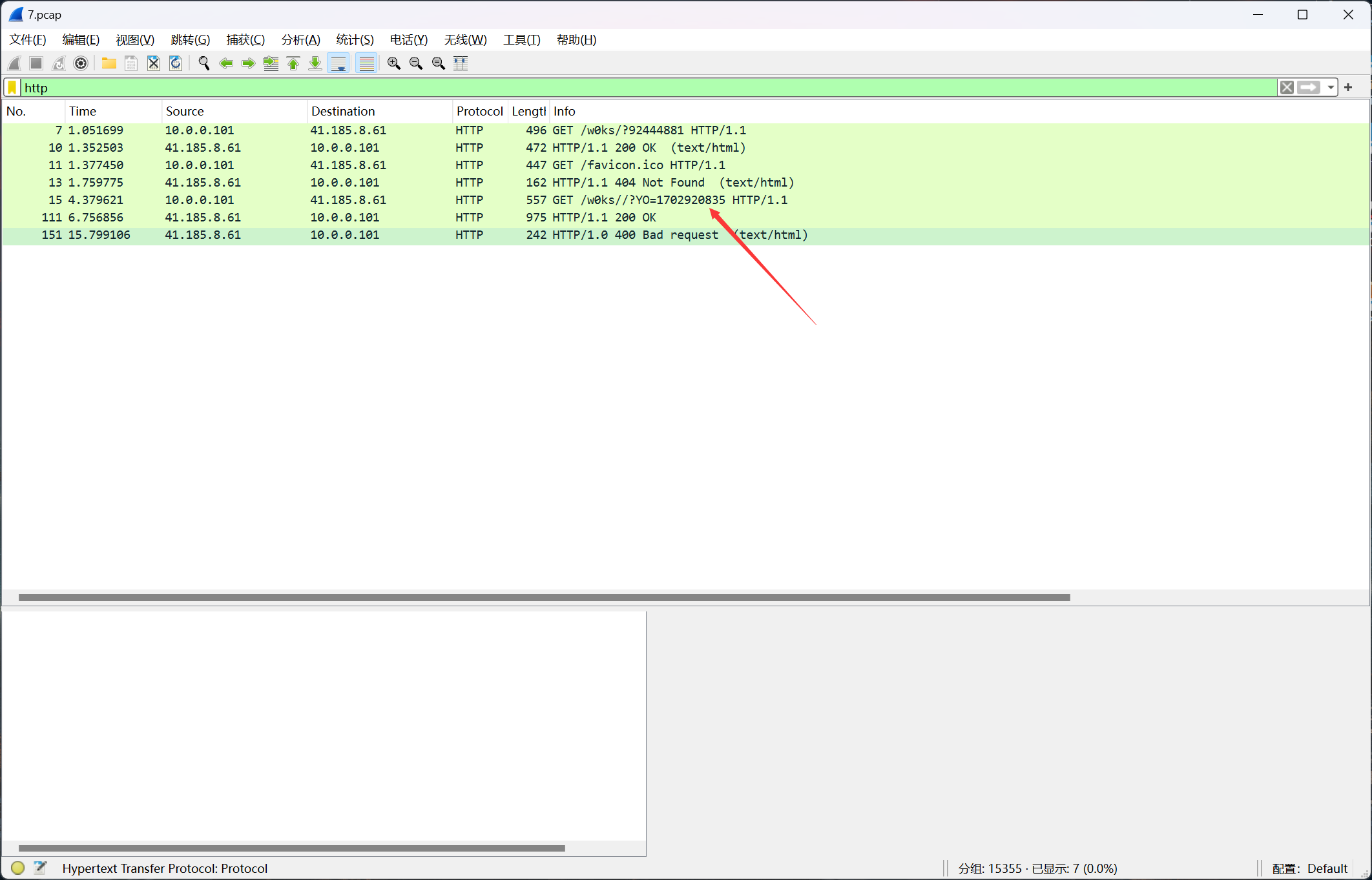Open the 统计(S) menu
This screenshot has height=880, width=1372.
pos(355,40)
